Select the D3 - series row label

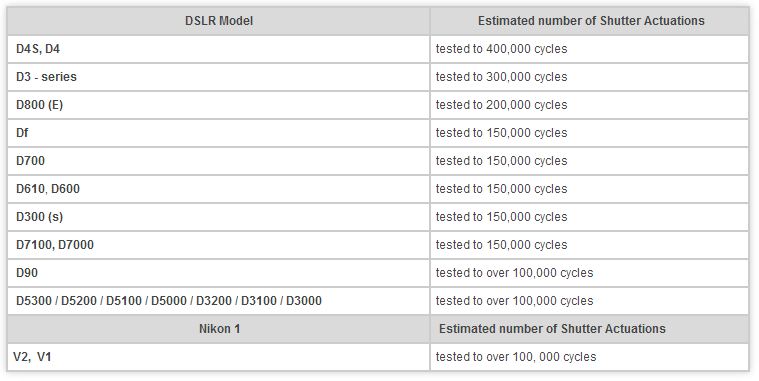tap(219, 77)
